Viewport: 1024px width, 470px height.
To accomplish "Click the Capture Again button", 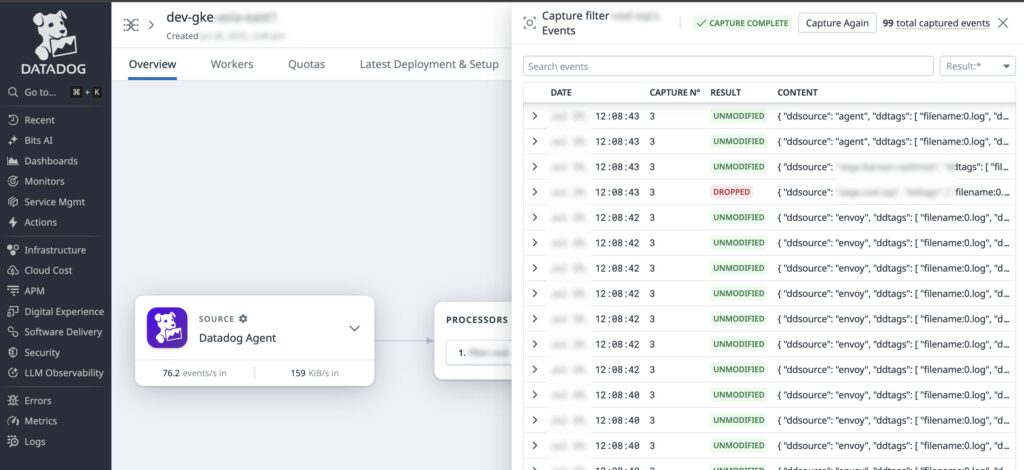I will tap(837, 23).
